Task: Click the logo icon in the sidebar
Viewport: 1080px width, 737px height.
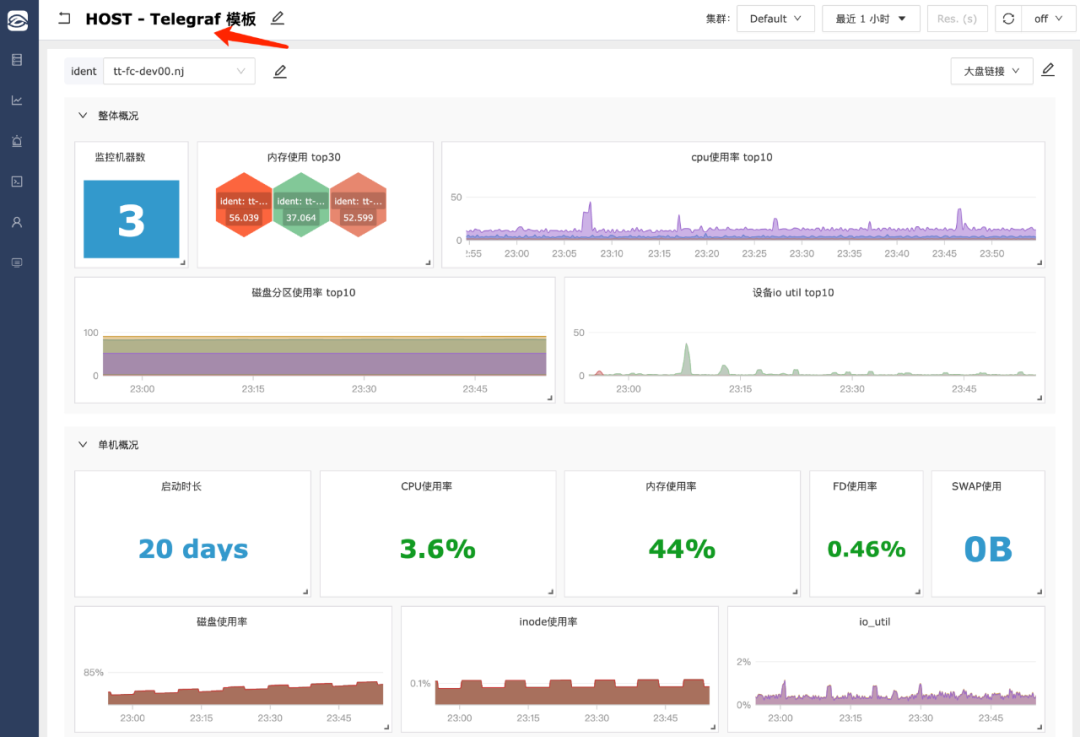Action: click(x=18, y=21)
